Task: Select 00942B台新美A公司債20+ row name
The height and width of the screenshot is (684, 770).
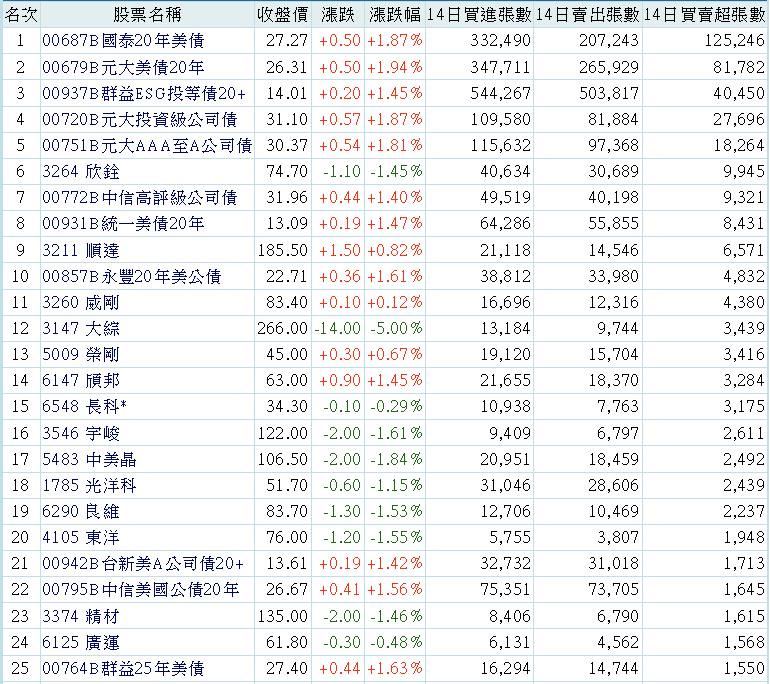Action: coord(143,563)
